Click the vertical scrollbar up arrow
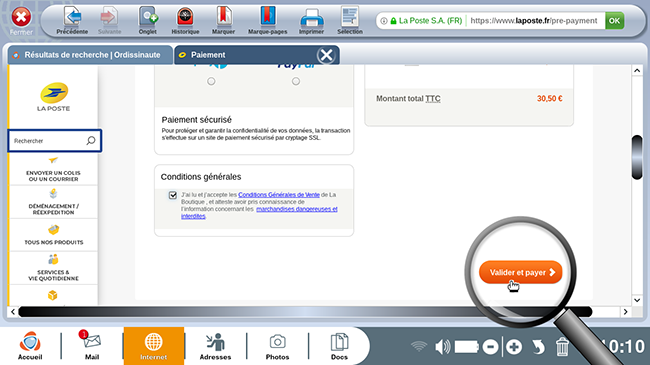 637,71
